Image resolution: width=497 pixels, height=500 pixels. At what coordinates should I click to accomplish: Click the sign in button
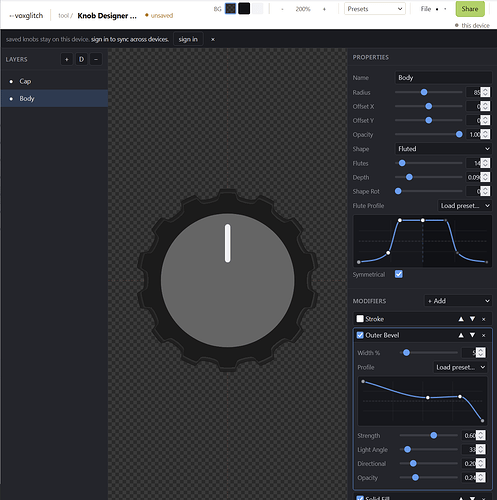pyautogui.click(x=188, y=39)
